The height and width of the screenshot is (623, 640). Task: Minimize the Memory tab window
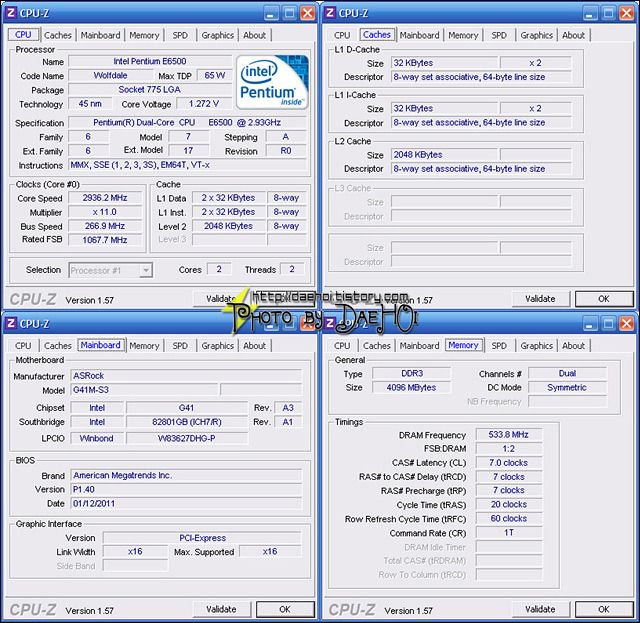589,324
